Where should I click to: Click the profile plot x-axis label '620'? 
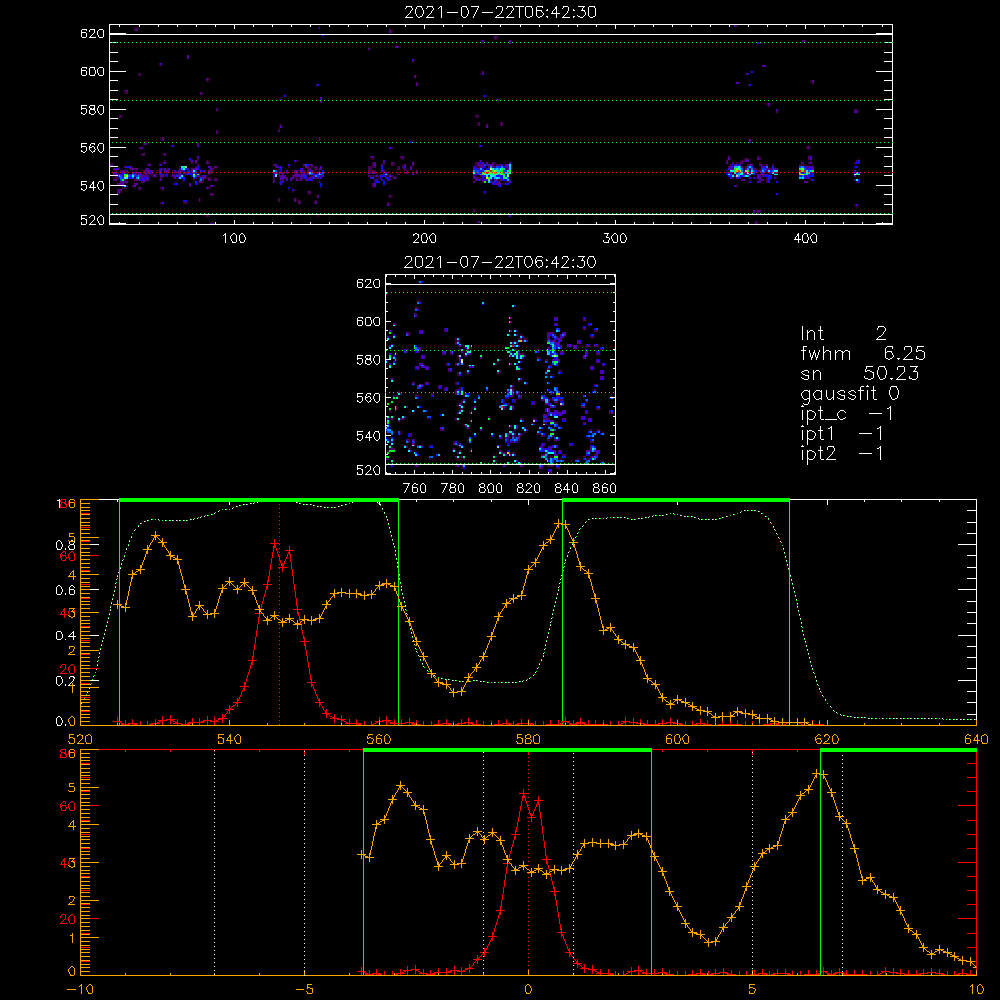(827, 739)
